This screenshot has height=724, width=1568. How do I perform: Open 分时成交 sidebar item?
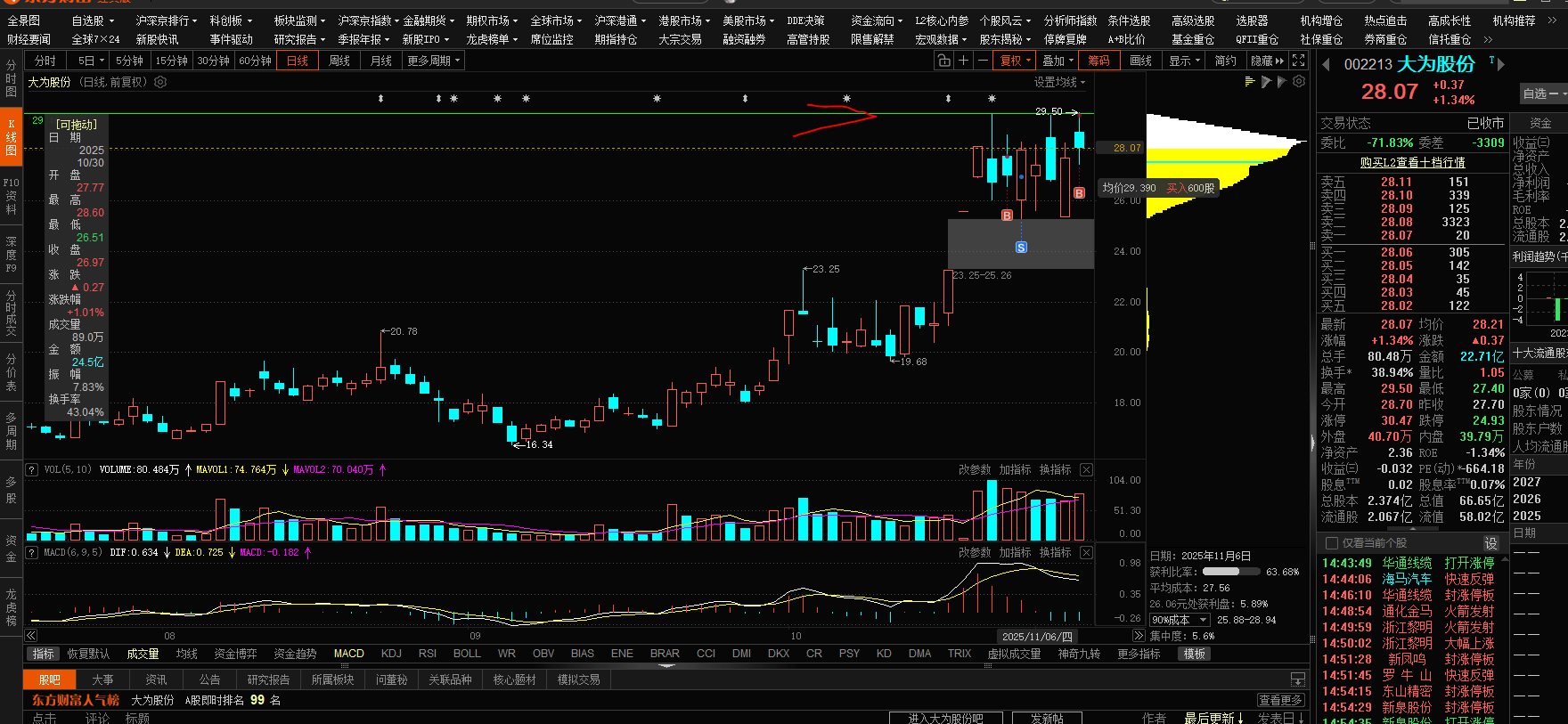11,313
